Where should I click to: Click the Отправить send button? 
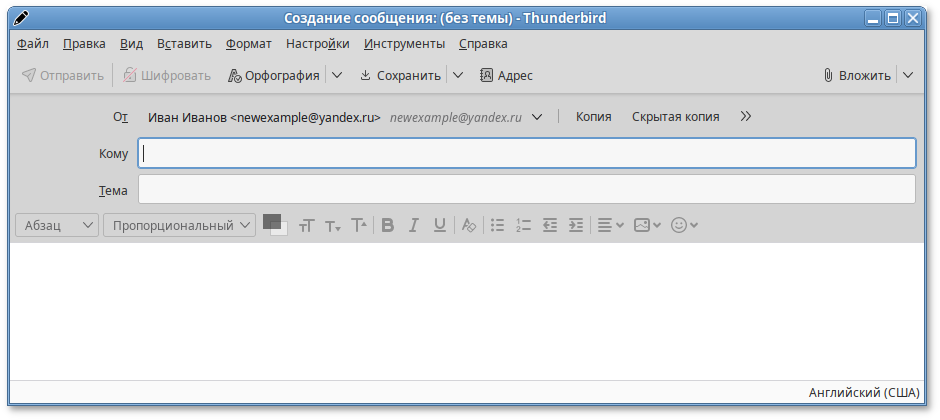[x=63, y=75]
